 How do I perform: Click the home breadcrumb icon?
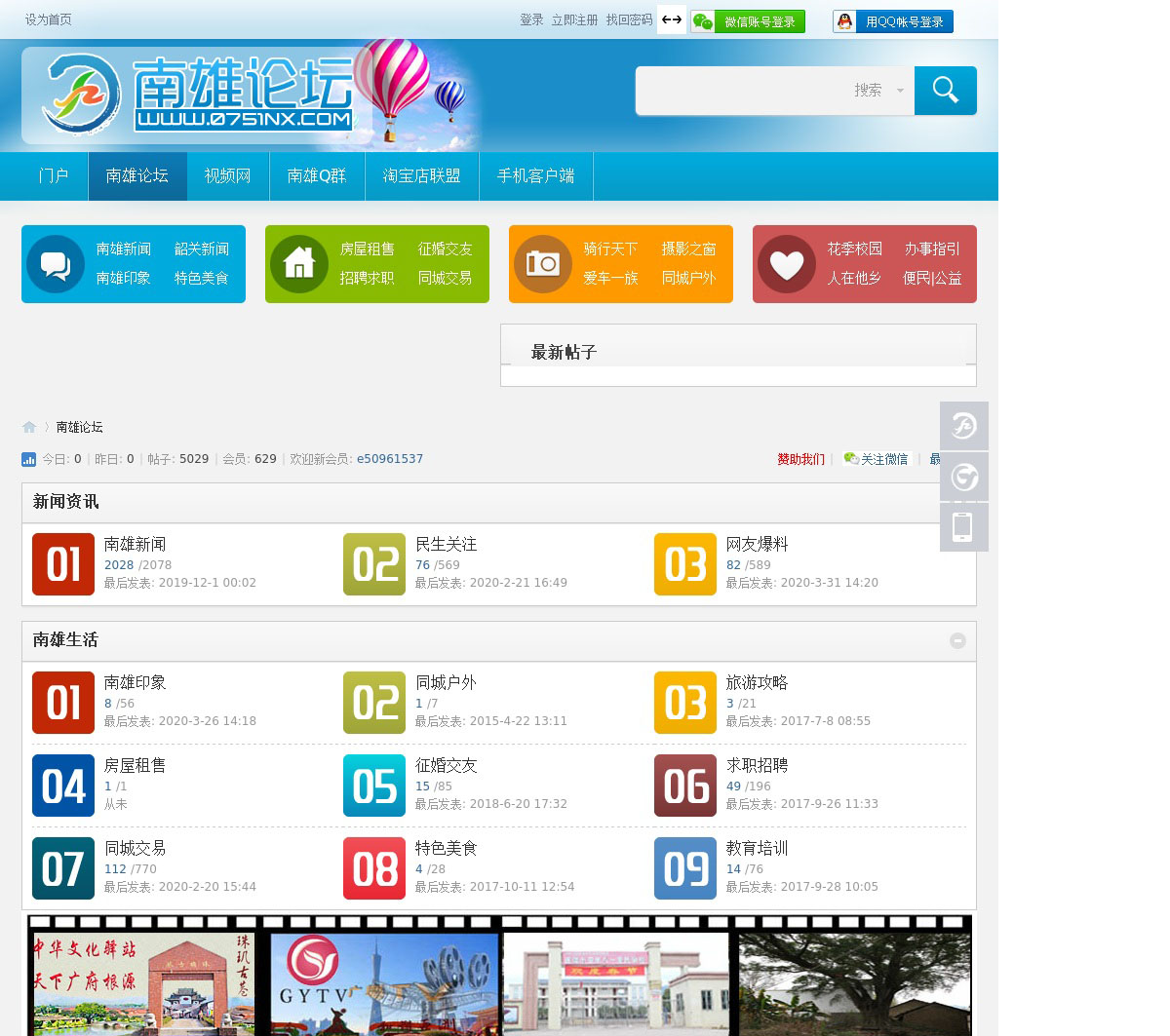[29, 427]
